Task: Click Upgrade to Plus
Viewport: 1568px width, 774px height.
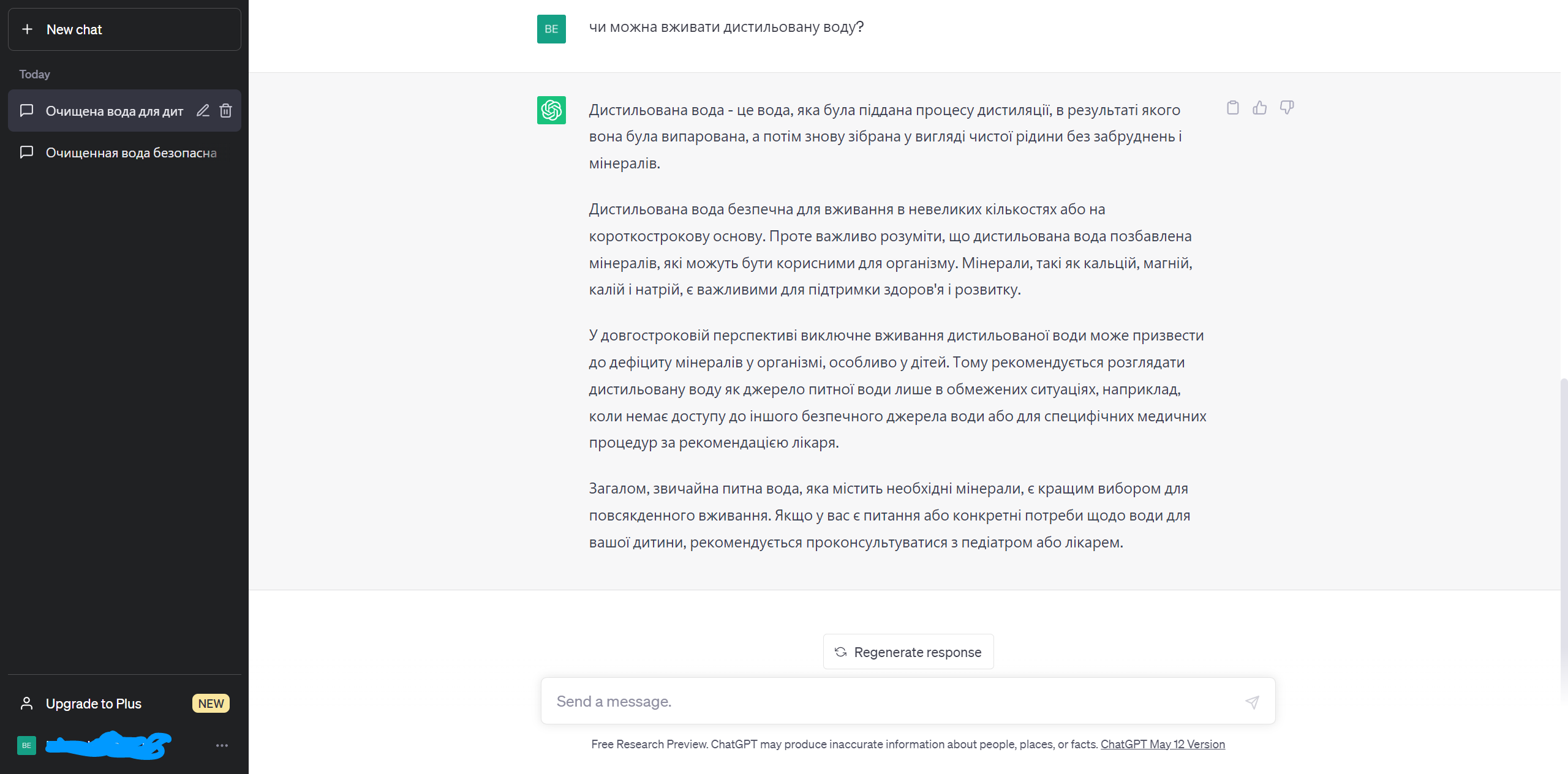Action: [93, 704]
